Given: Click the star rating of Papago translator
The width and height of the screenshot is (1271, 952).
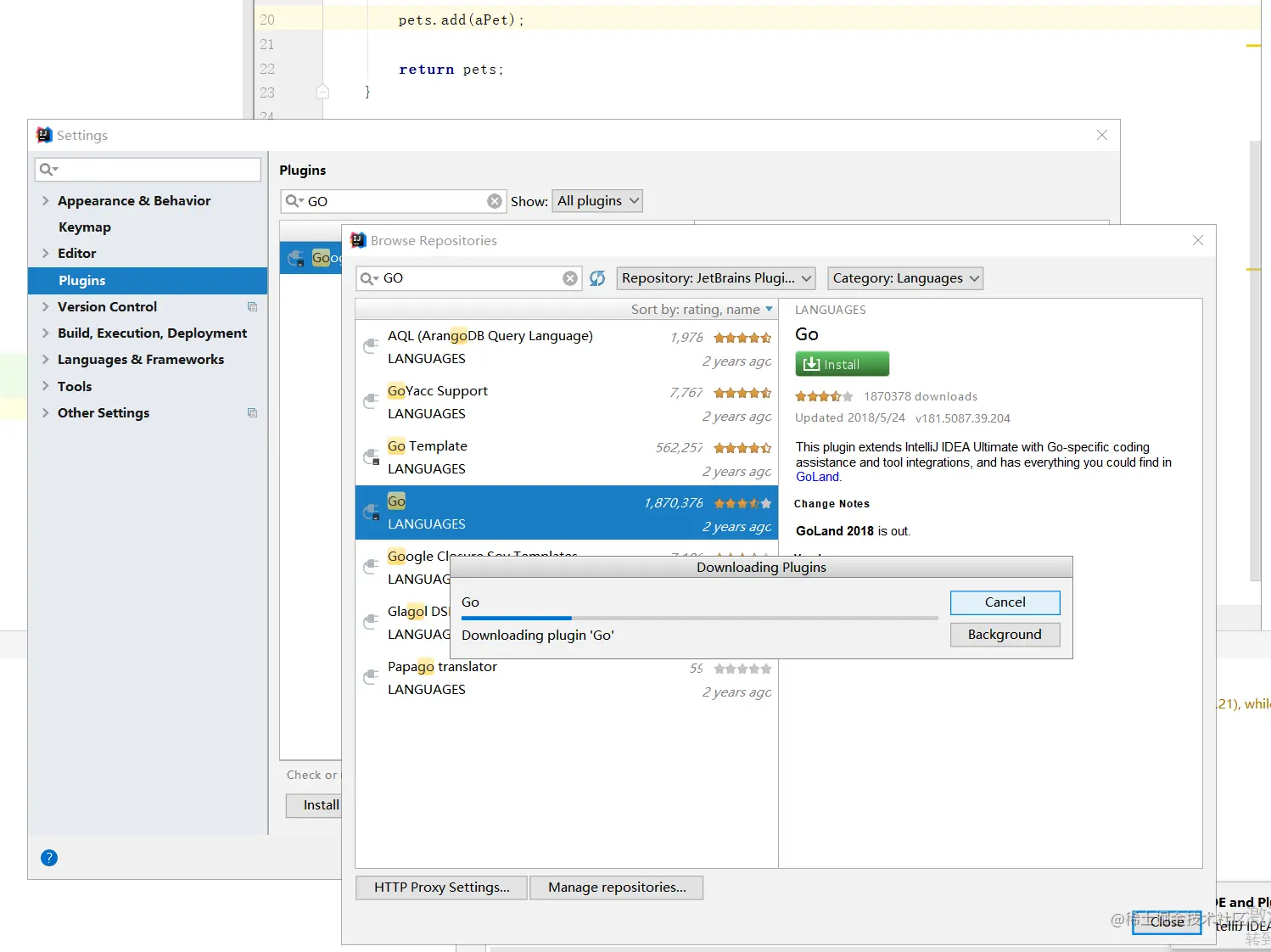Looking at the screenshot, I should point(742,669).
